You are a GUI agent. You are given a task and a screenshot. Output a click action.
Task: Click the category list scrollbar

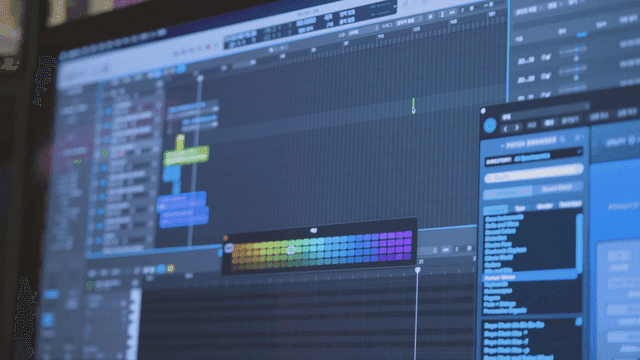(x=579, y=243)
